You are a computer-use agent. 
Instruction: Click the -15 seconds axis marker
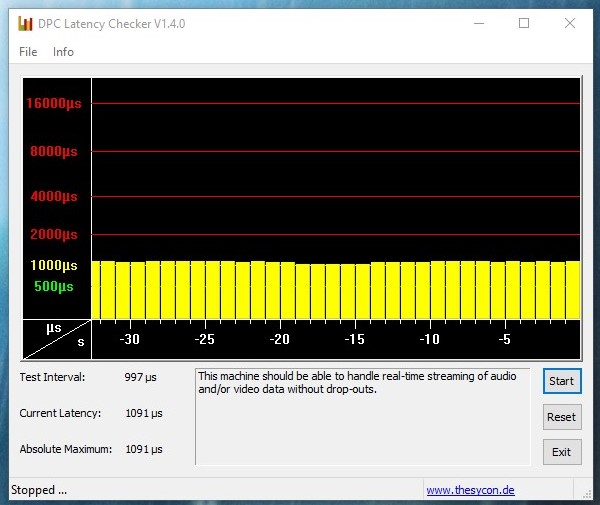pyautogui.click(x=354, y=339)
